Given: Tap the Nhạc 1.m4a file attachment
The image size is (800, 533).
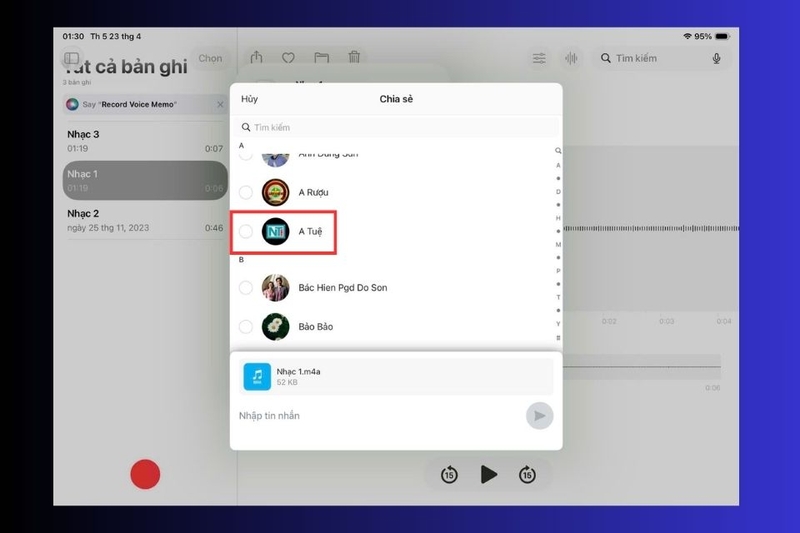Looking at the screenshot, I should 396,376.
